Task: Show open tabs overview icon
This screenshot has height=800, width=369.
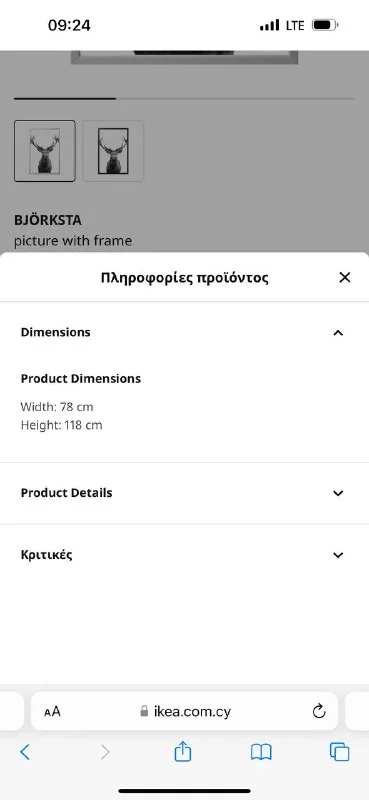Action: click(x=339, y=752)
